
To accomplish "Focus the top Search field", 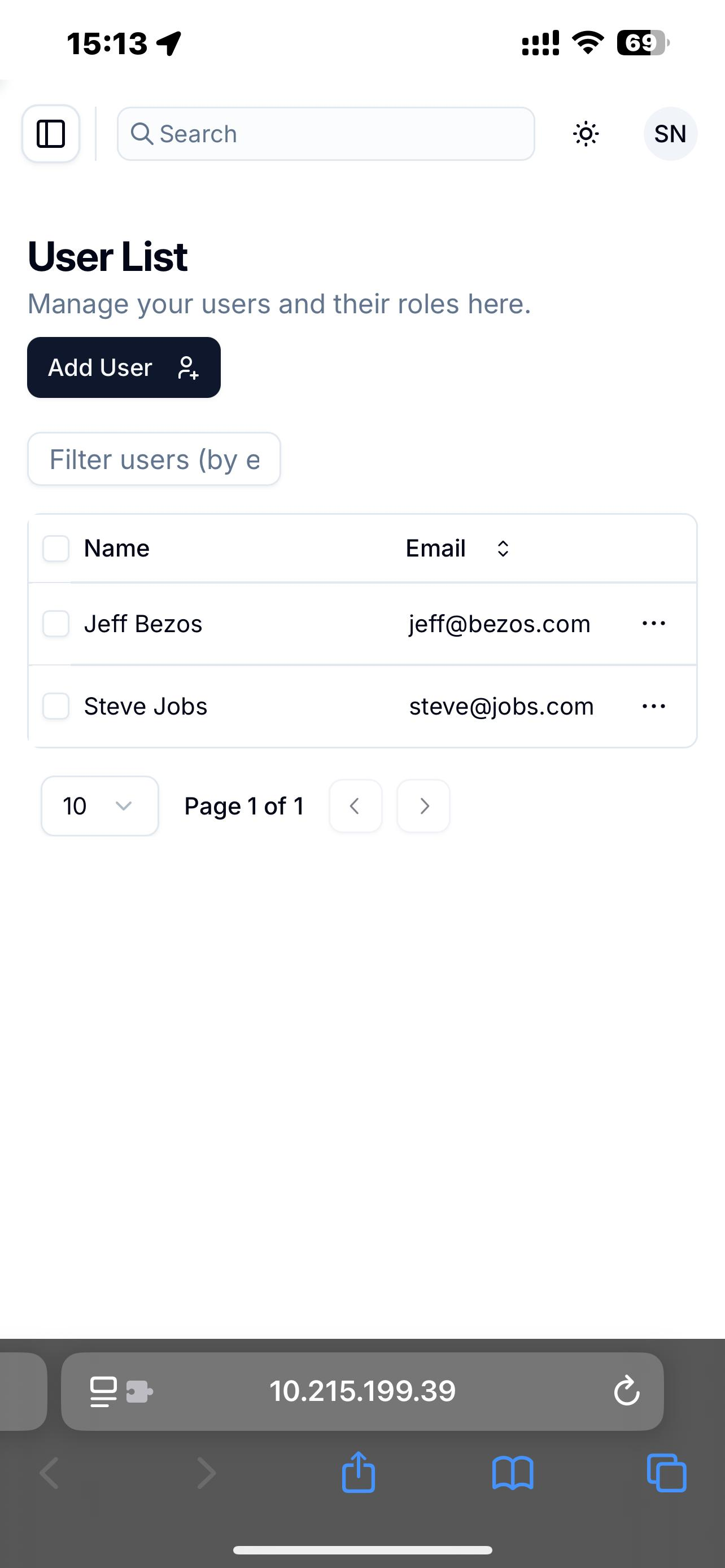I will pos(326,134).
